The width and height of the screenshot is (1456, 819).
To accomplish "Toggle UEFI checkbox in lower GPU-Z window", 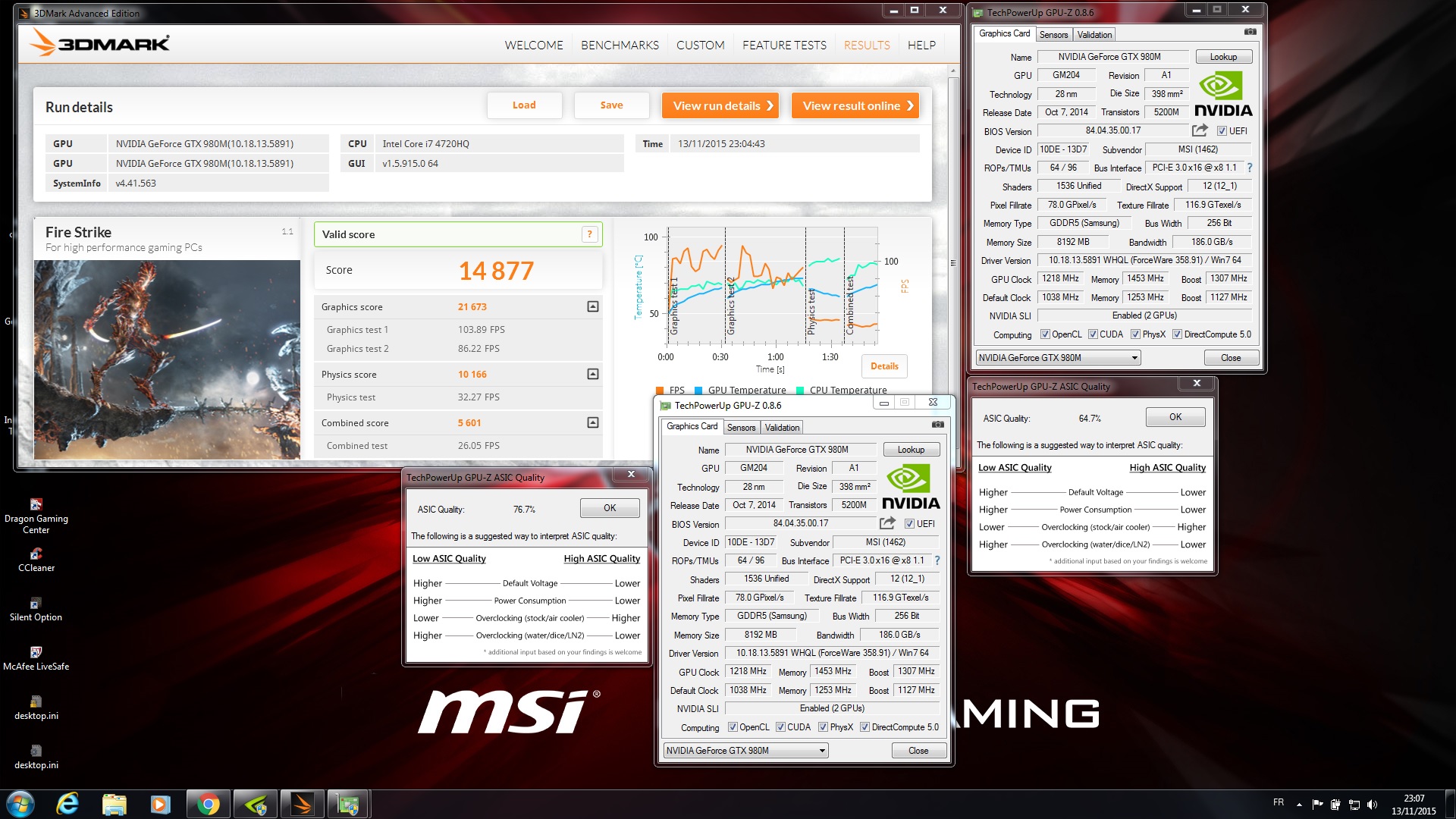I will tap(909, 524).
